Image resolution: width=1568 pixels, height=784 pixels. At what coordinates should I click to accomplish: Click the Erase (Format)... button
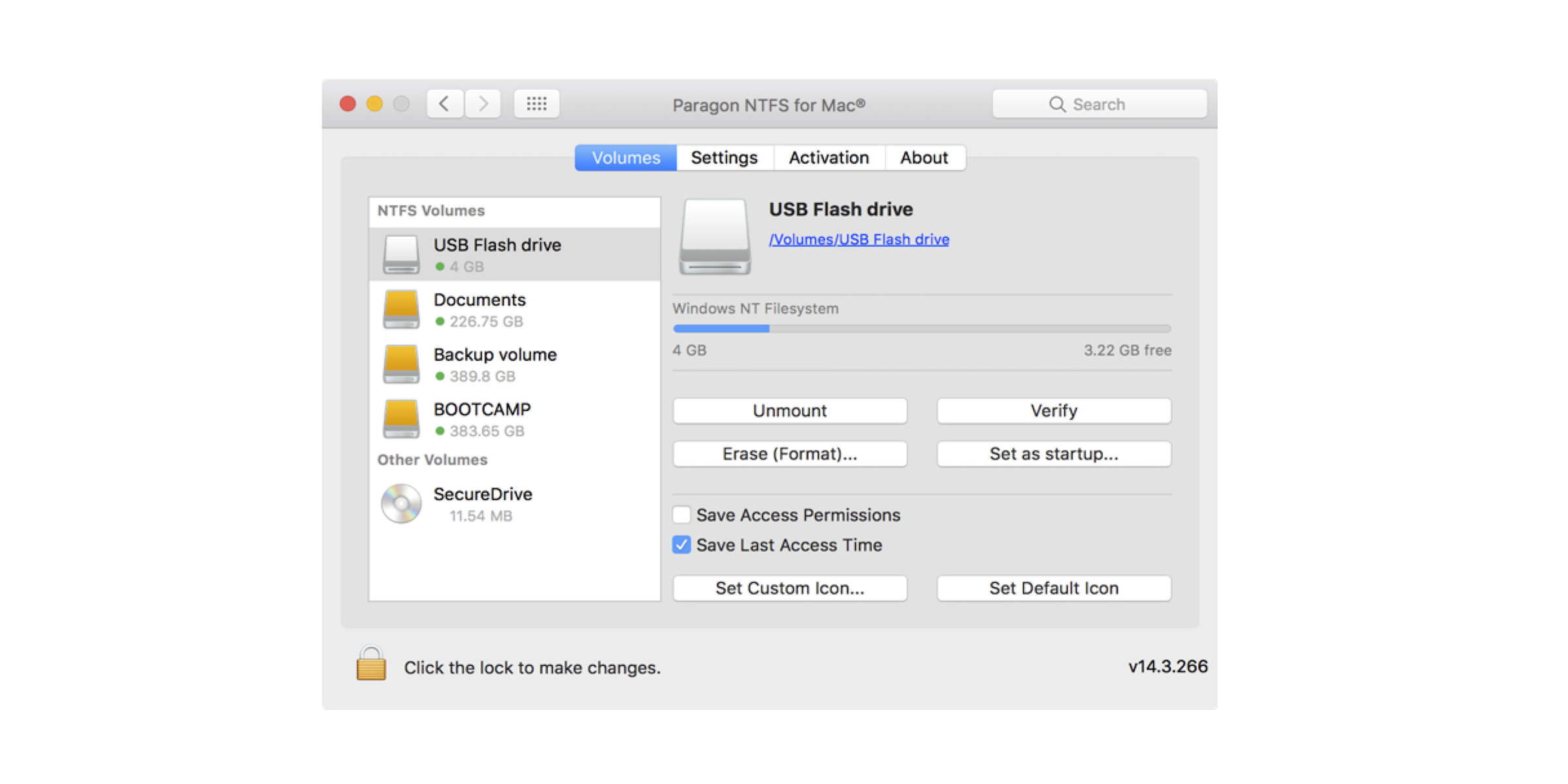789,454
